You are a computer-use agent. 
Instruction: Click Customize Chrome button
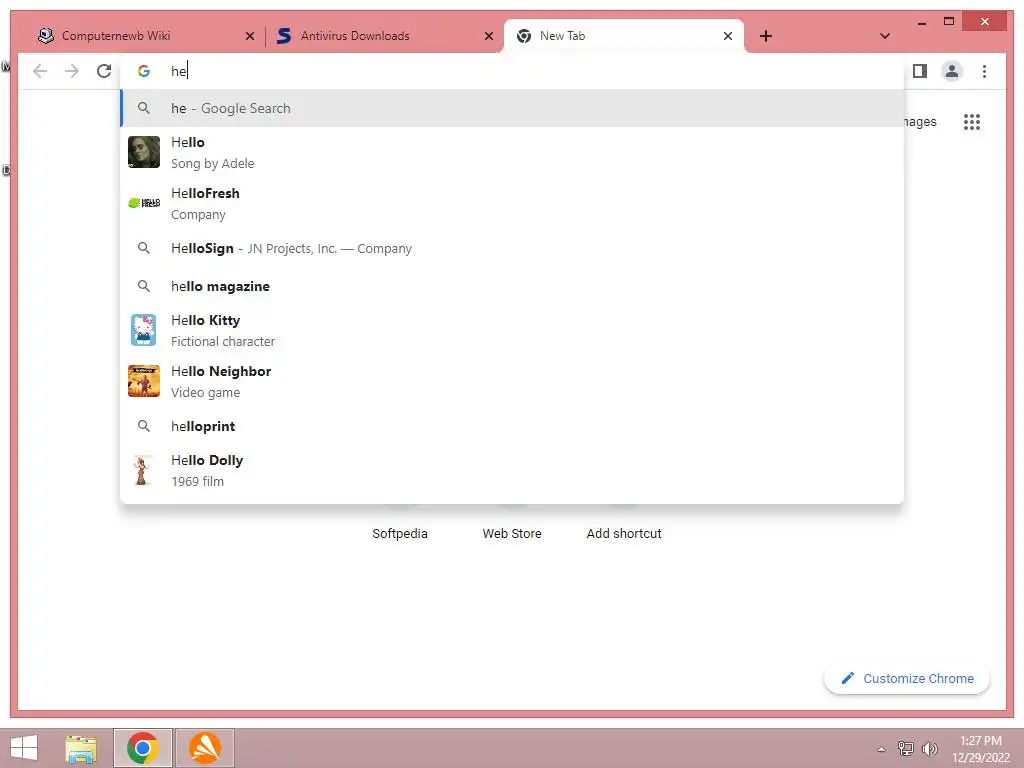pos(907,679)
